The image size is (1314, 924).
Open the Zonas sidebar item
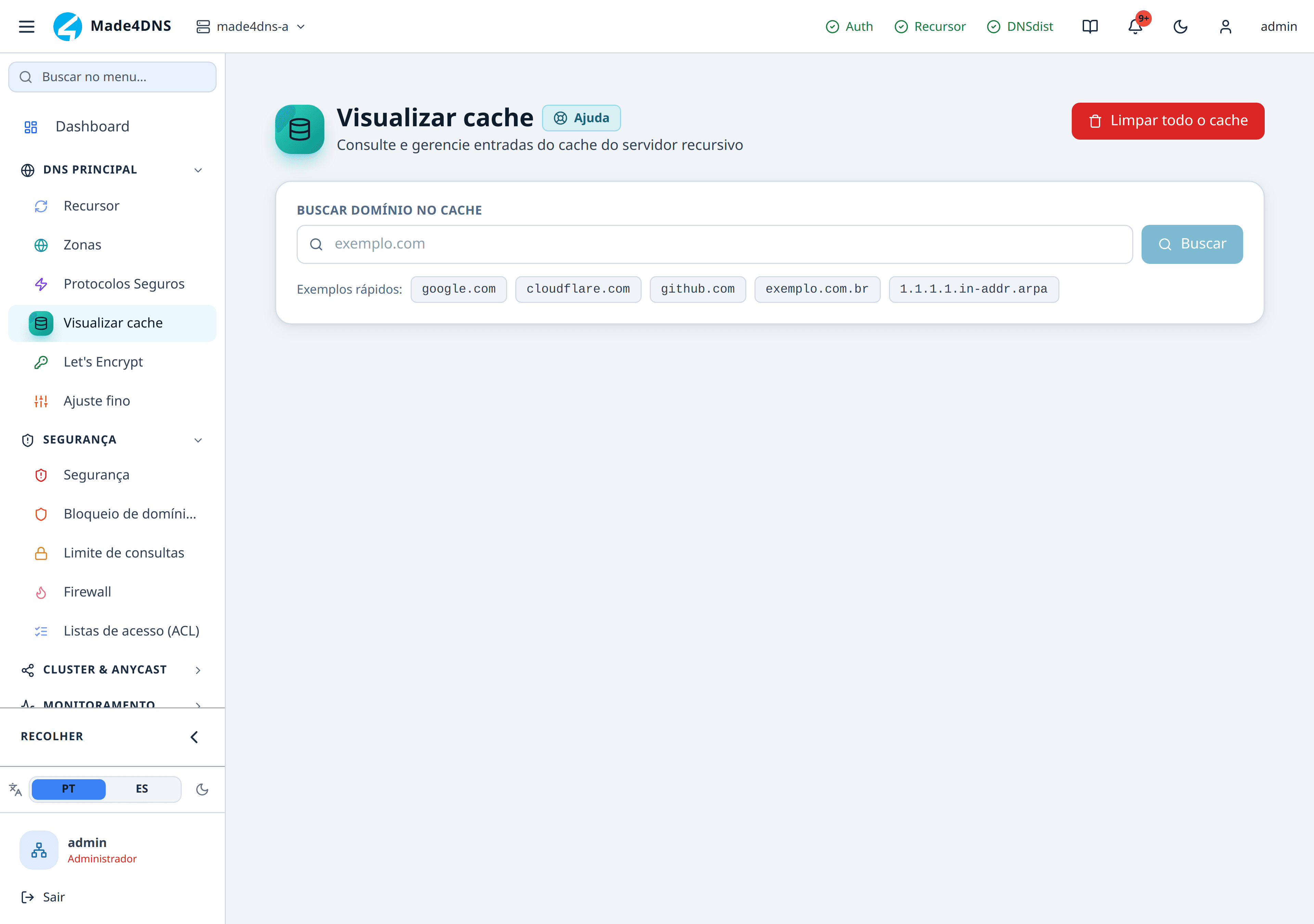(112, 245)
